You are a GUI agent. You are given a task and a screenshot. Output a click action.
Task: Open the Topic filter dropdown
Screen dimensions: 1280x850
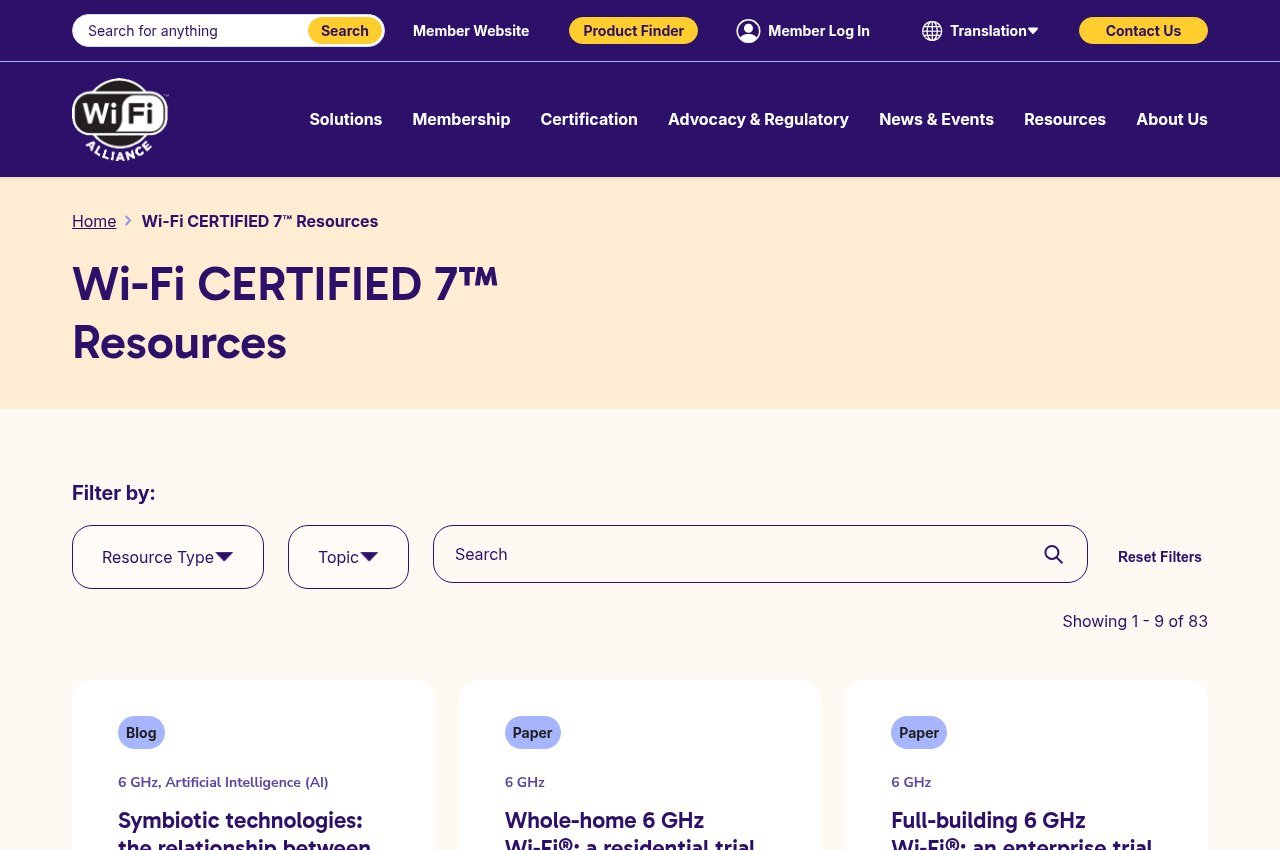[348, 557]
